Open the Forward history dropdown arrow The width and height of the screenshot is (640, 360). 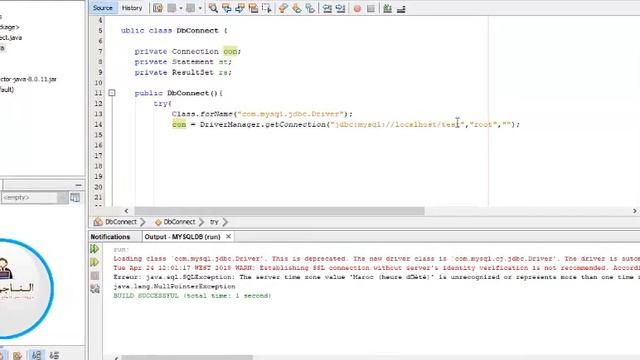(200, 8)
